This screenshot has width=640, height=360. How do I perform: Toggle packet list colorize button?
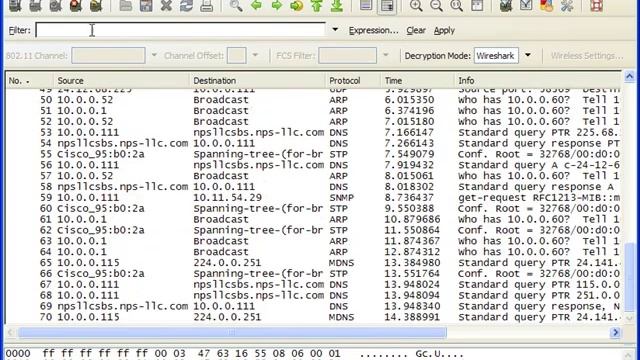pyautogui.click(x=366, y=5)
